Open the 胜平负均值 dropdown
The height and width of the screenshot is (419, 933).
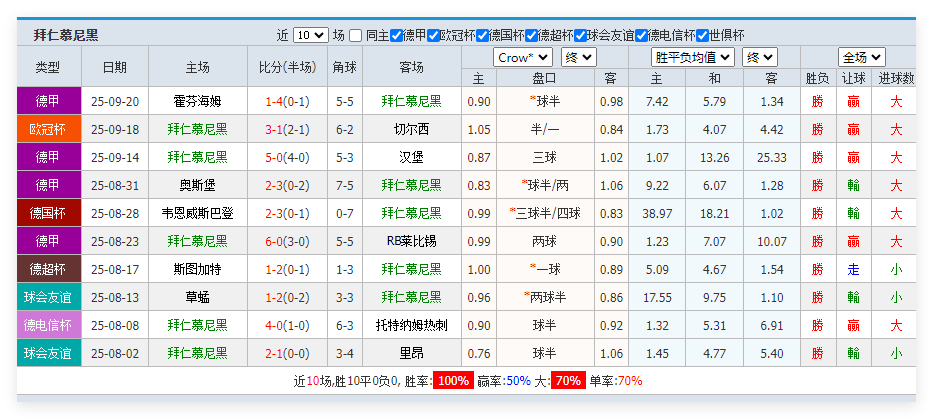pos(692,57)
